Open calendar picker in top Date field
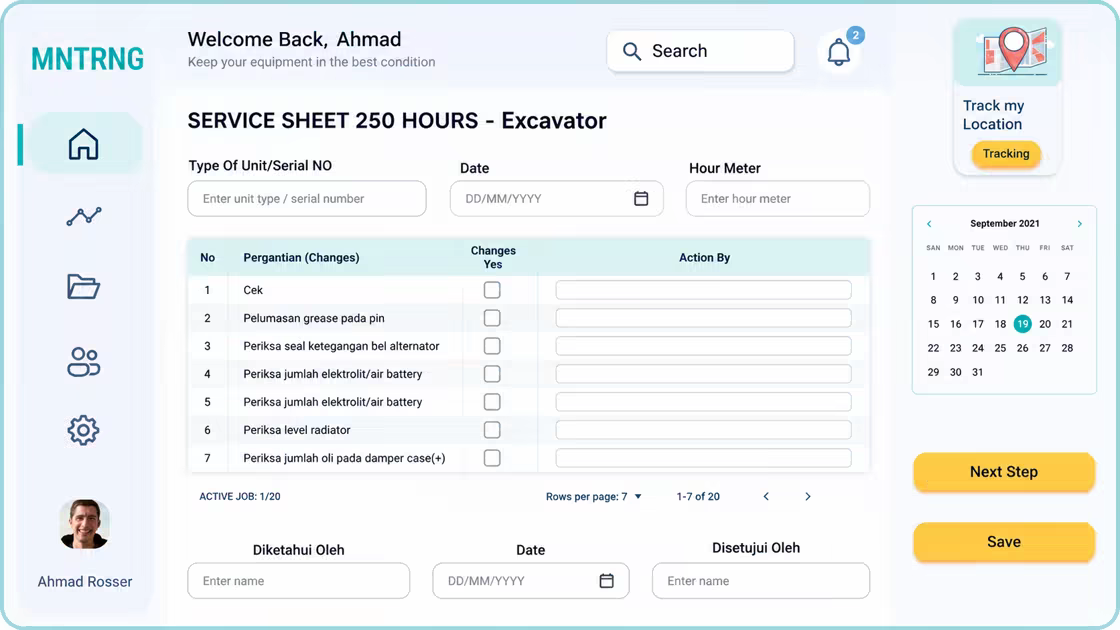 click(x=641, y=199)
